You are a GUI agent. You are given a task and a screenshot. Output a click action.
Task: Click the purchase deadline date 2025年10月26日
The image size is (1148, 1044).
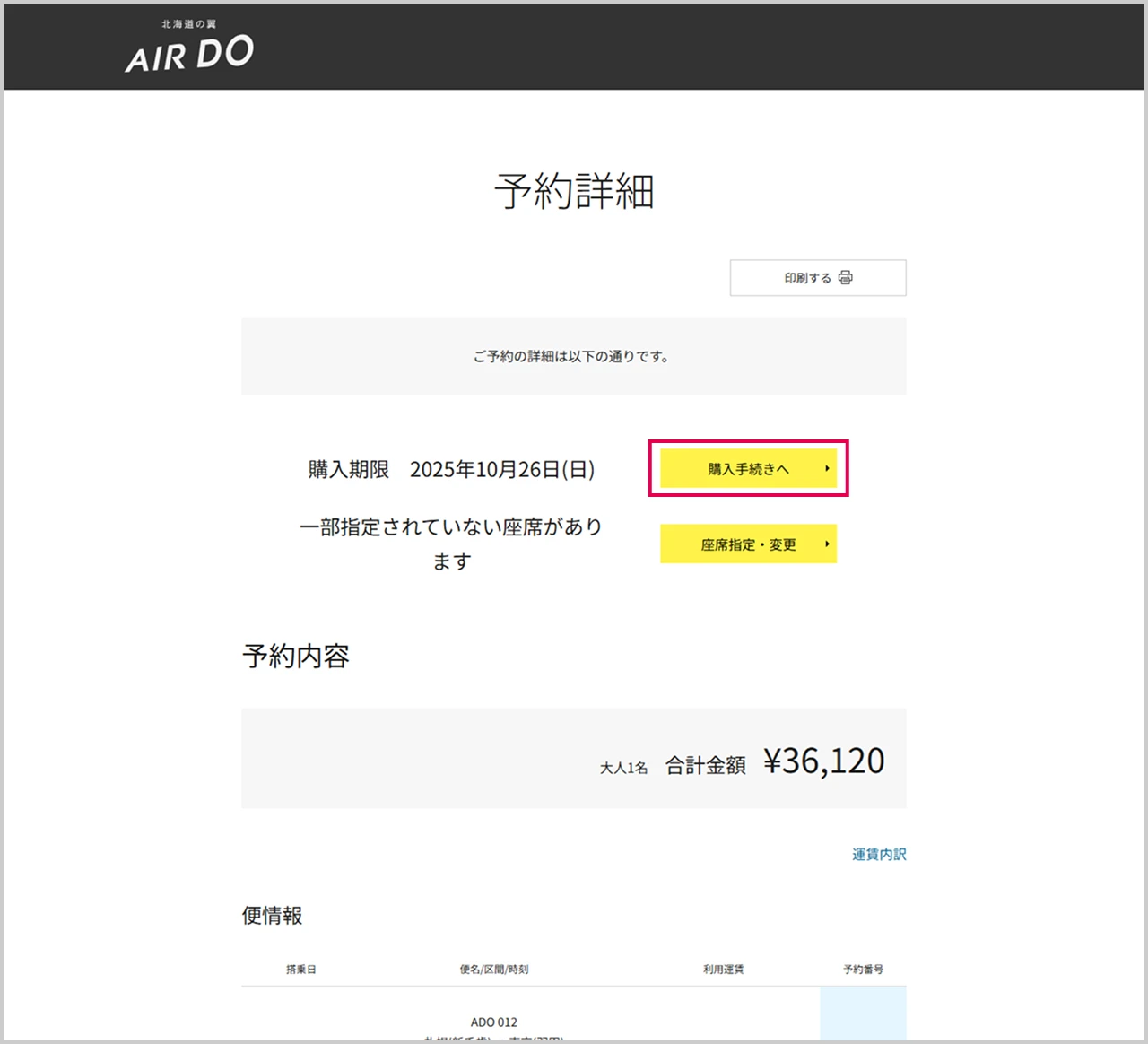[501, 469]
